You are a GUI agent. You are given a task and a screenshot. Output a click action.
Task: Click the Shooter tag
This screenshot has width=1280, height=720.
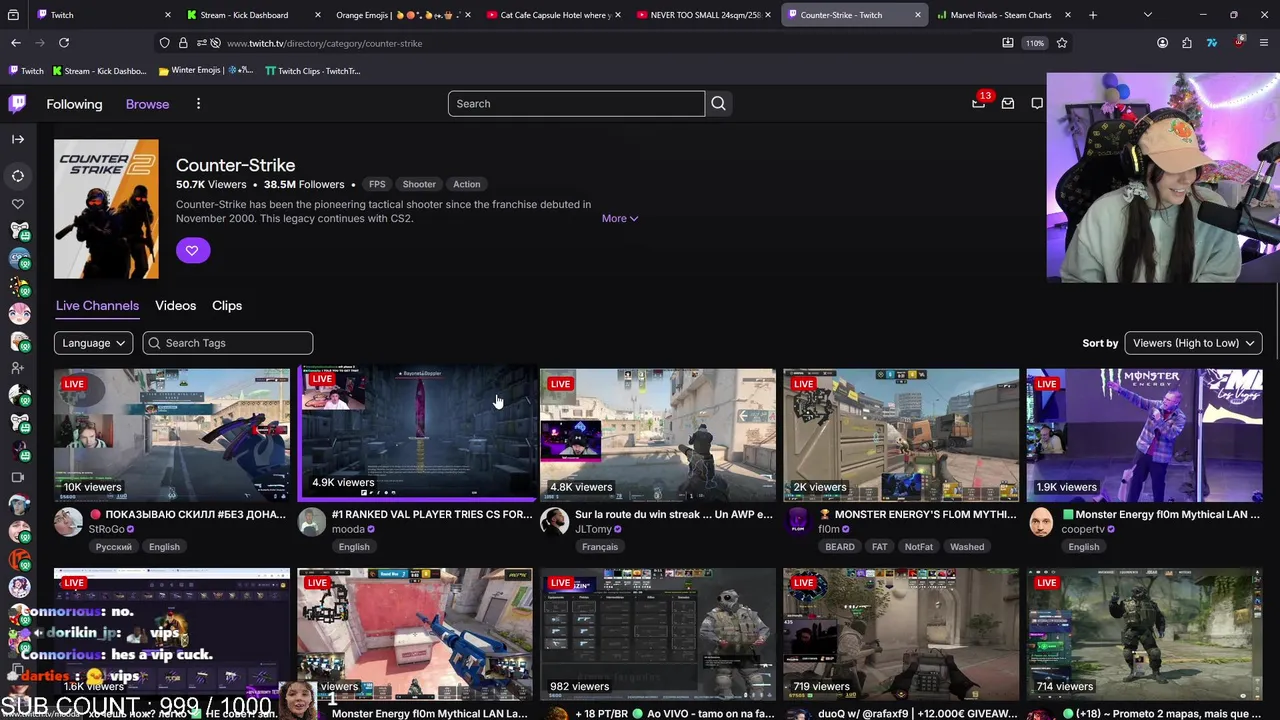click(x=419, y=184)
